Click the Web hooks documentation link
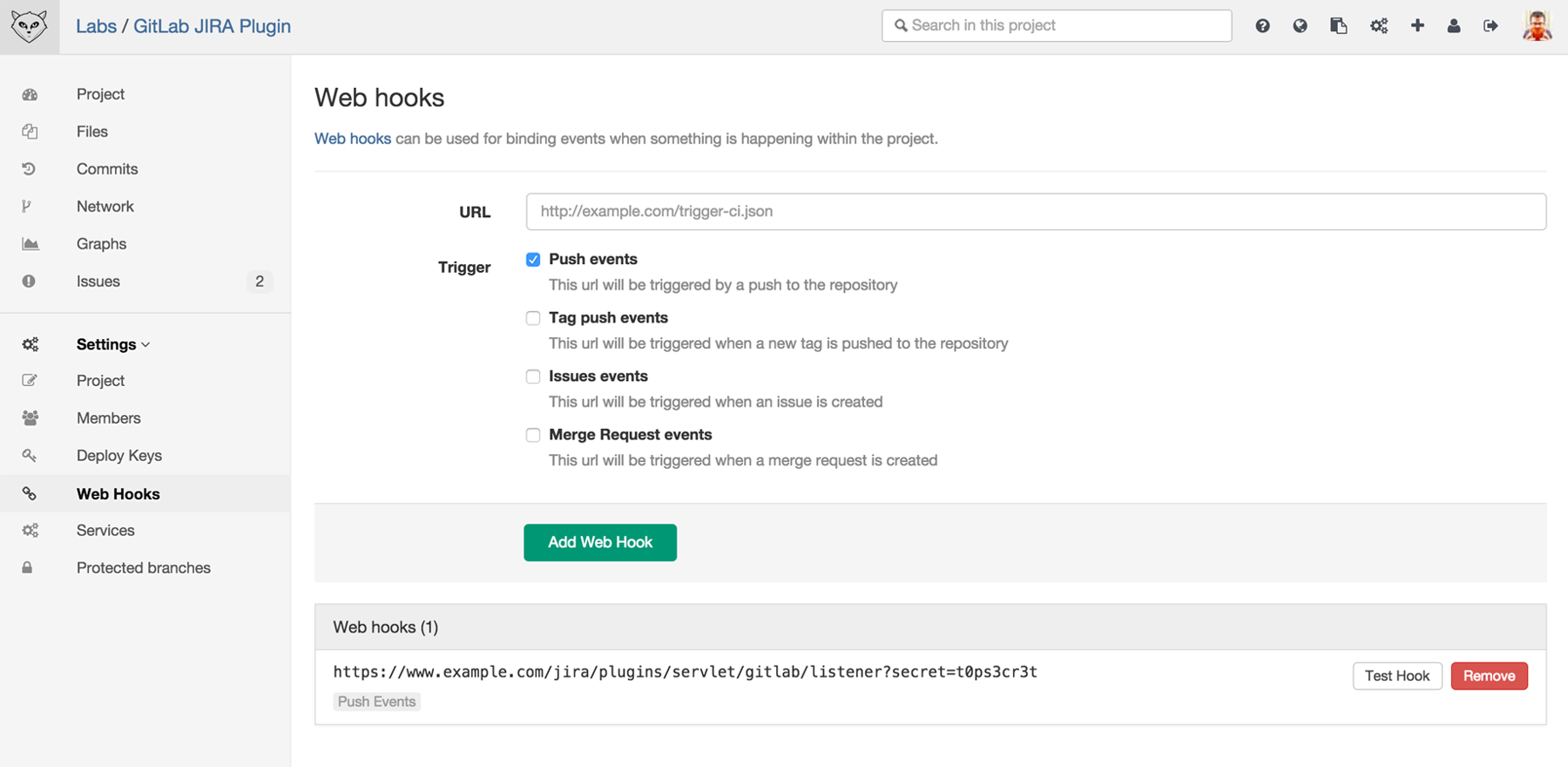The image size is (1568, 767). pyautogui.click(x=352, y=138)
